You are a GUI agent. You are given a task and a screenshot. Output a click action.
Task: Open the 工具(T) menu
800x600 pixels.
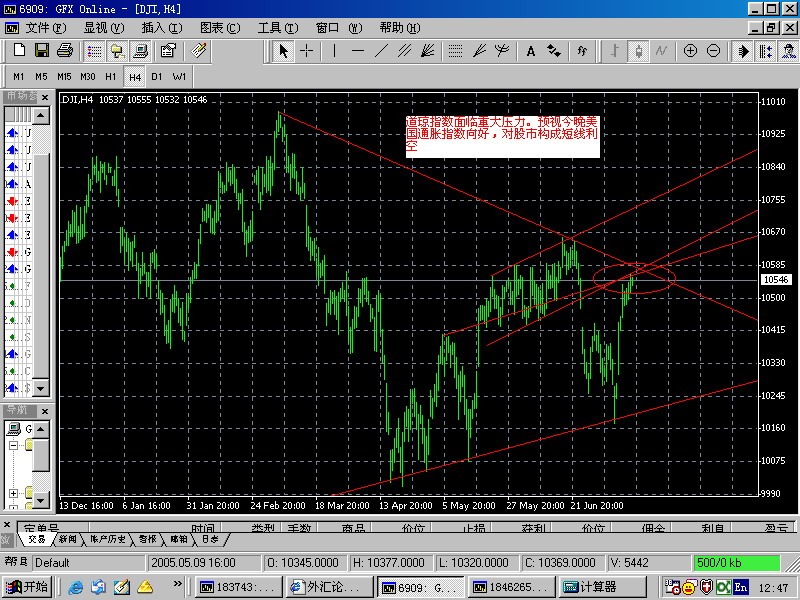coord(278,28)
